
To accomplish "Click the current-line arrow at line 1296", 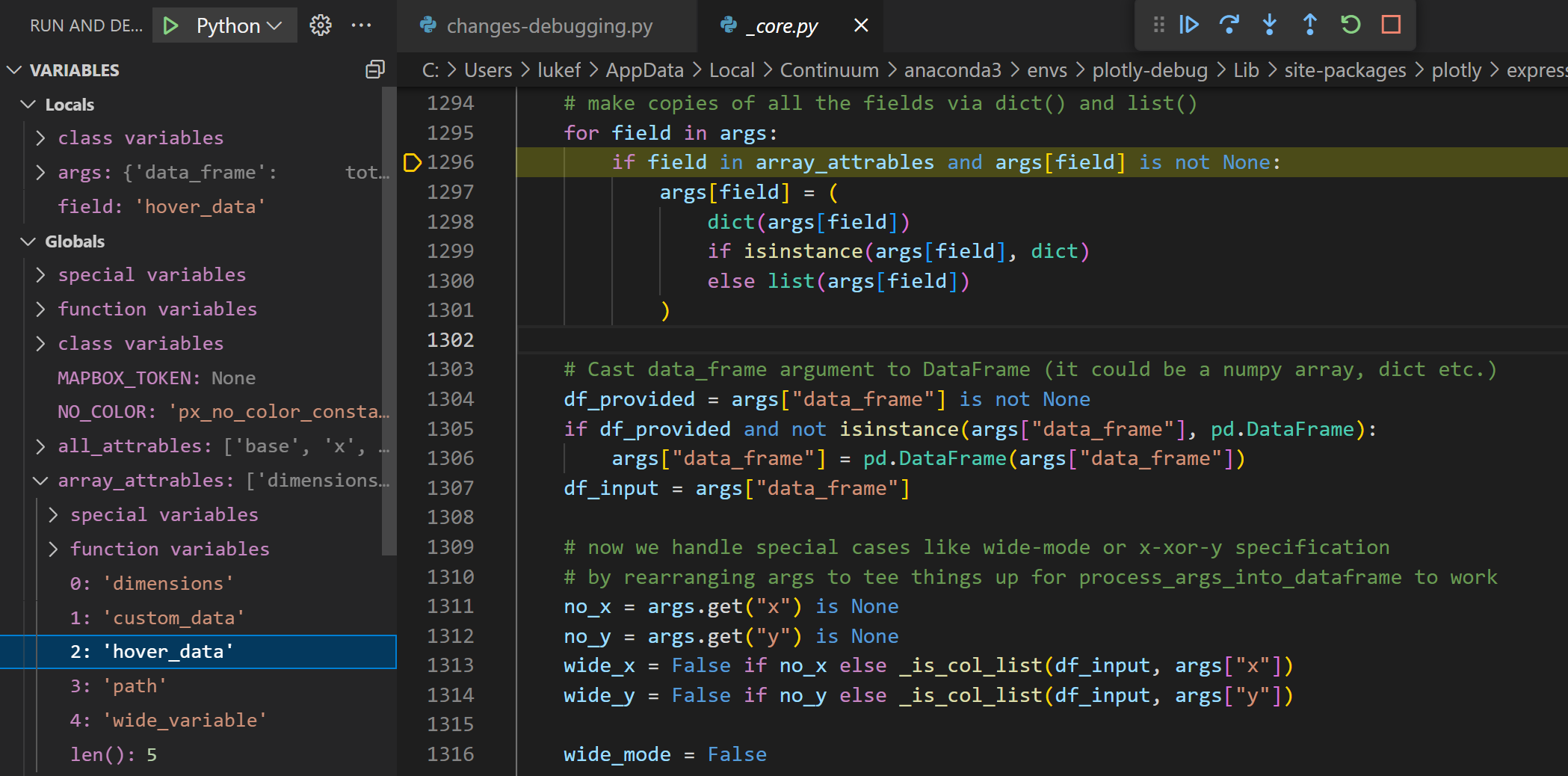I will coord(413,162).
